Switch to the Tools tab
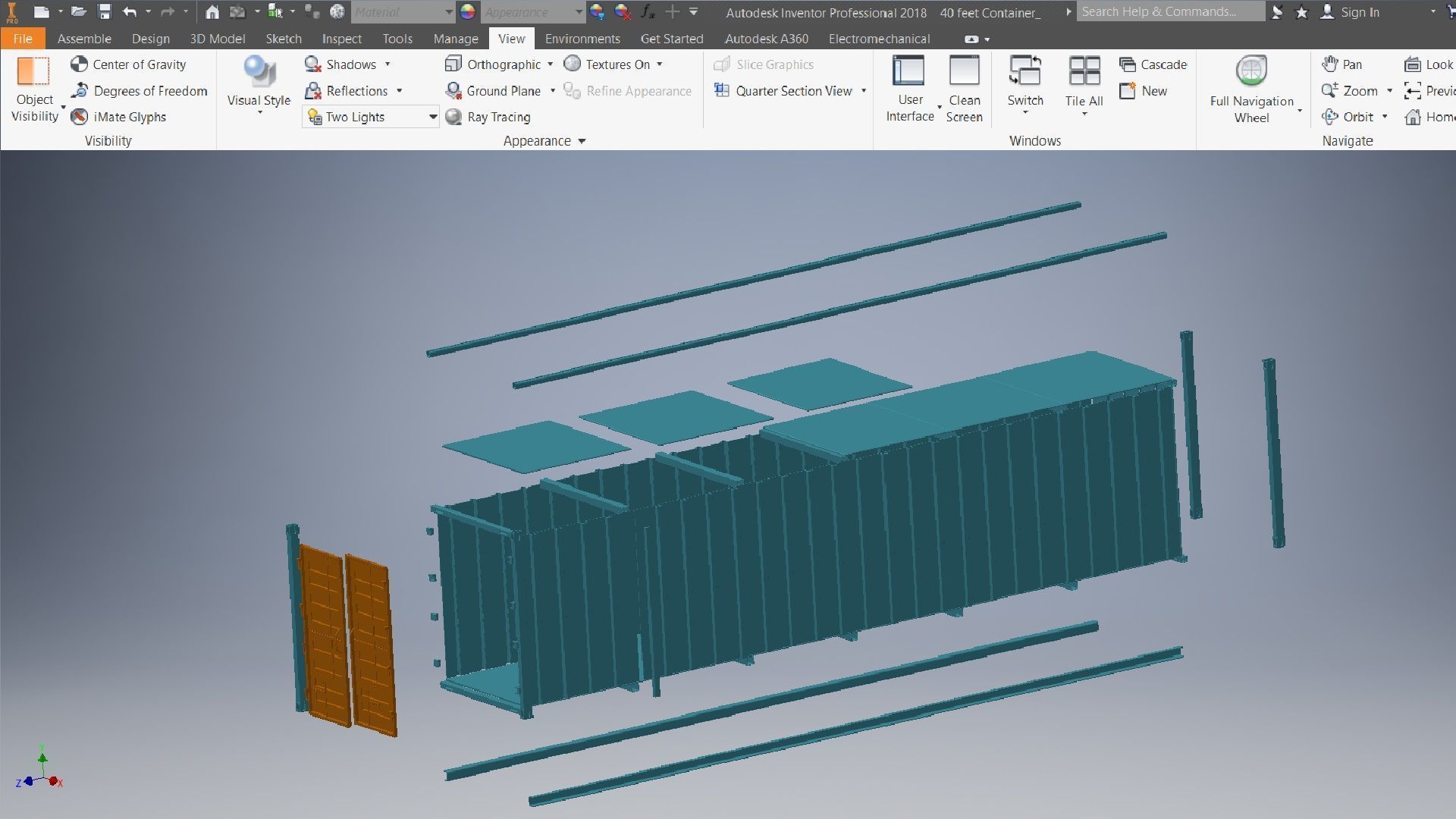This screenshot has width=1456, height=819. [397, 39]
